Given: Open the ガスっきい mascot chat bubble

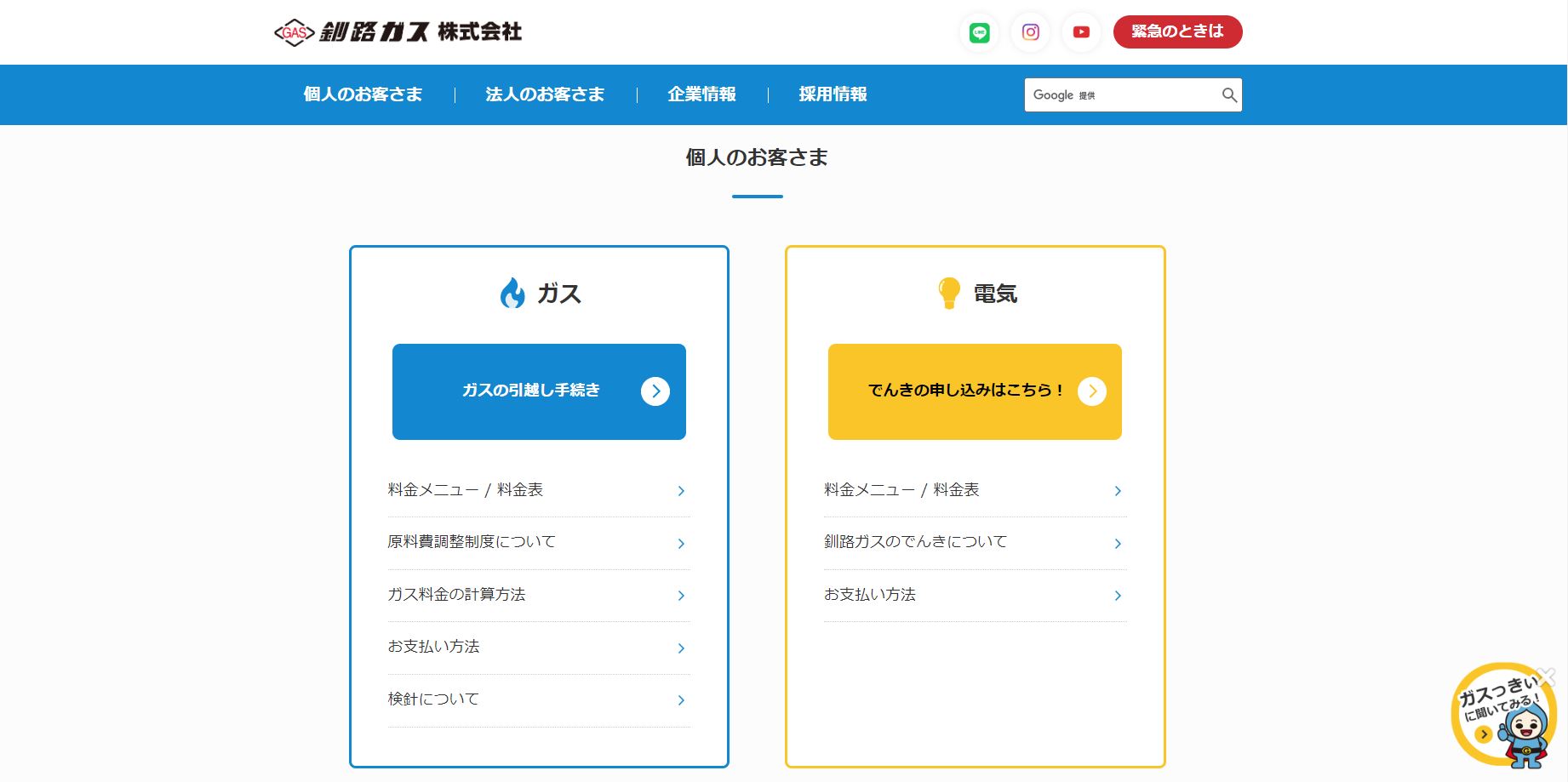Looking at the screenshot, I should coord(1504,716).
